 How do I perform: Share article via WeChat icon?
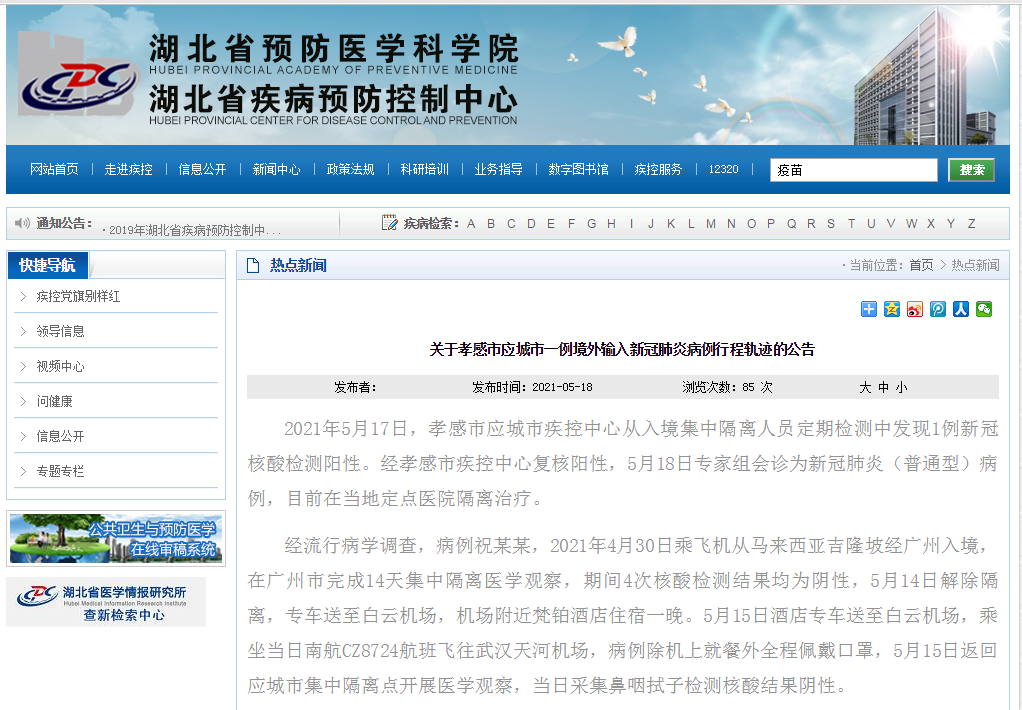[x=984, y=309]
